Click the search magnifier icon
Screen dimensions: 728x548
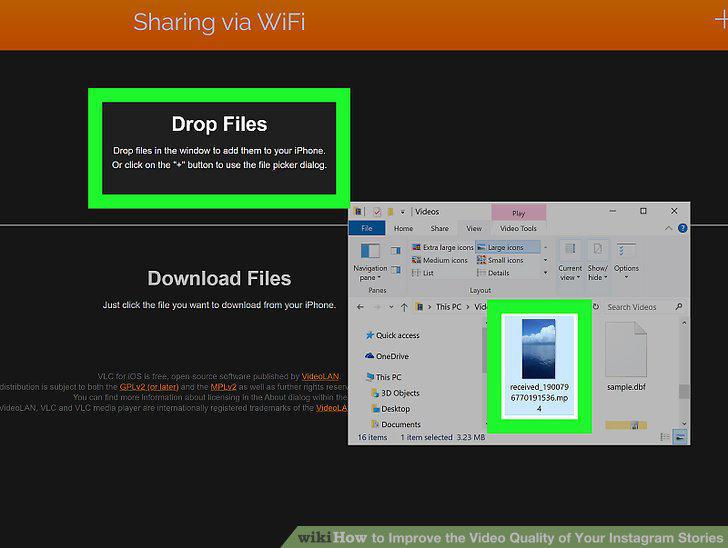(678, 307)
